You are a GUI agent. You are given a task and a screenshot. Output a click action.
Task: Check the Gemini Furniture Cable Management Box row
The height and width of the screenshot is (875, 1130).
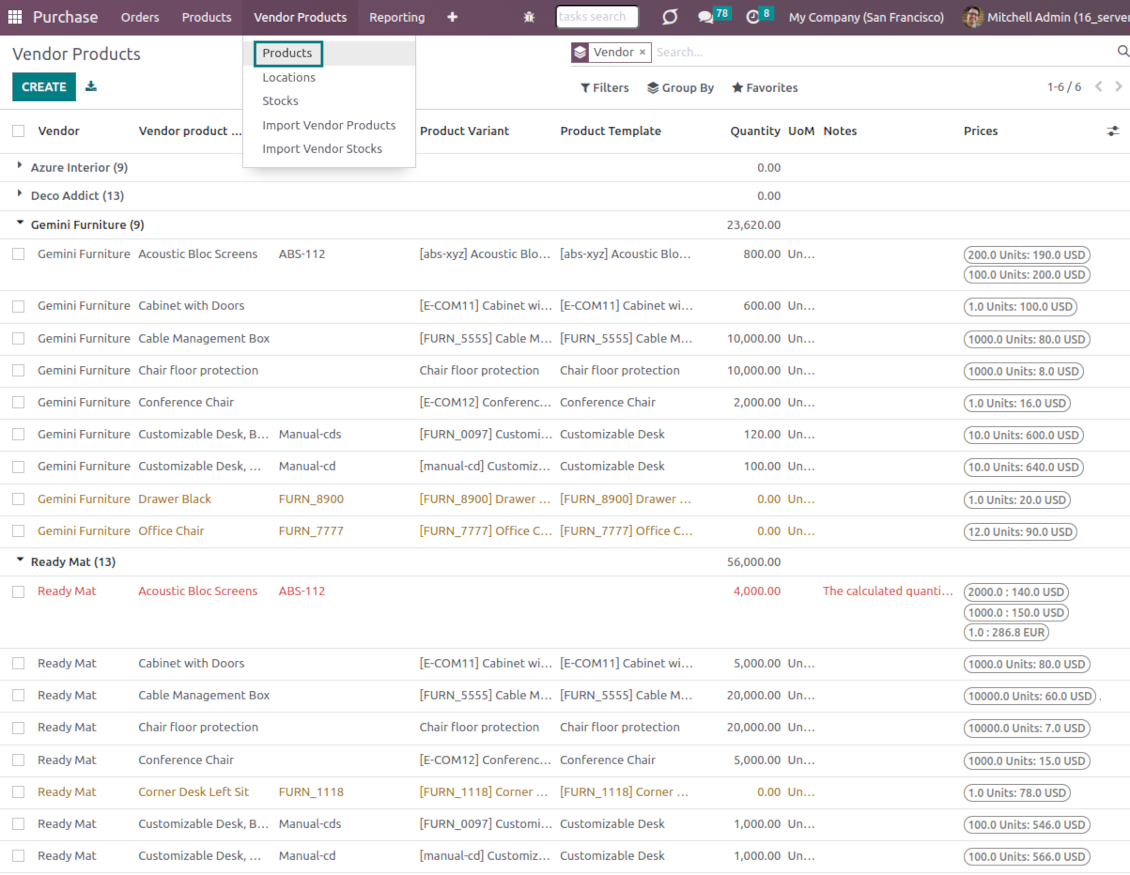(x=18, y=338)
